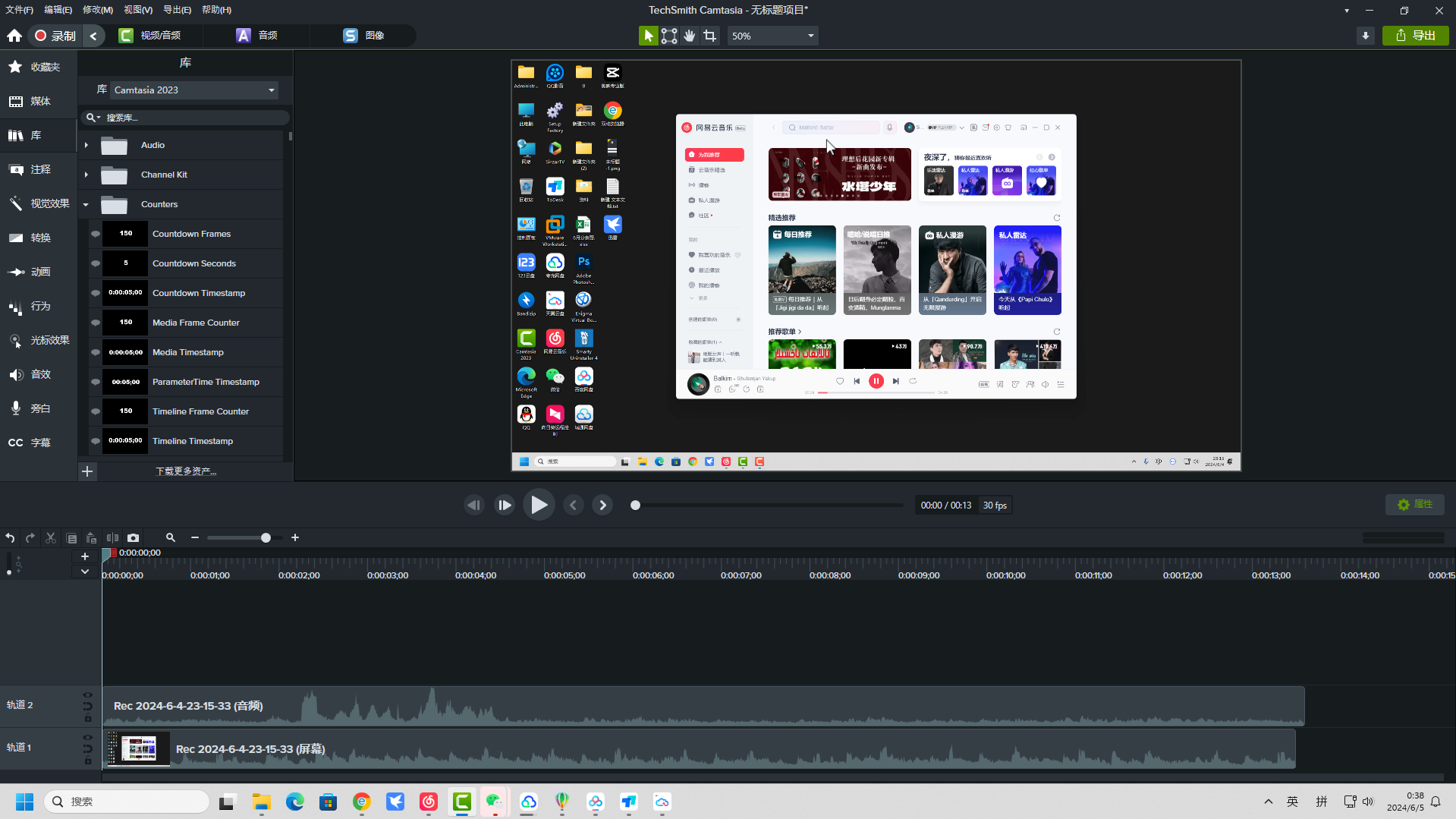Click the copy icon on timeline toolbar
The image size is (1456, 819).
tap(71, 537)
